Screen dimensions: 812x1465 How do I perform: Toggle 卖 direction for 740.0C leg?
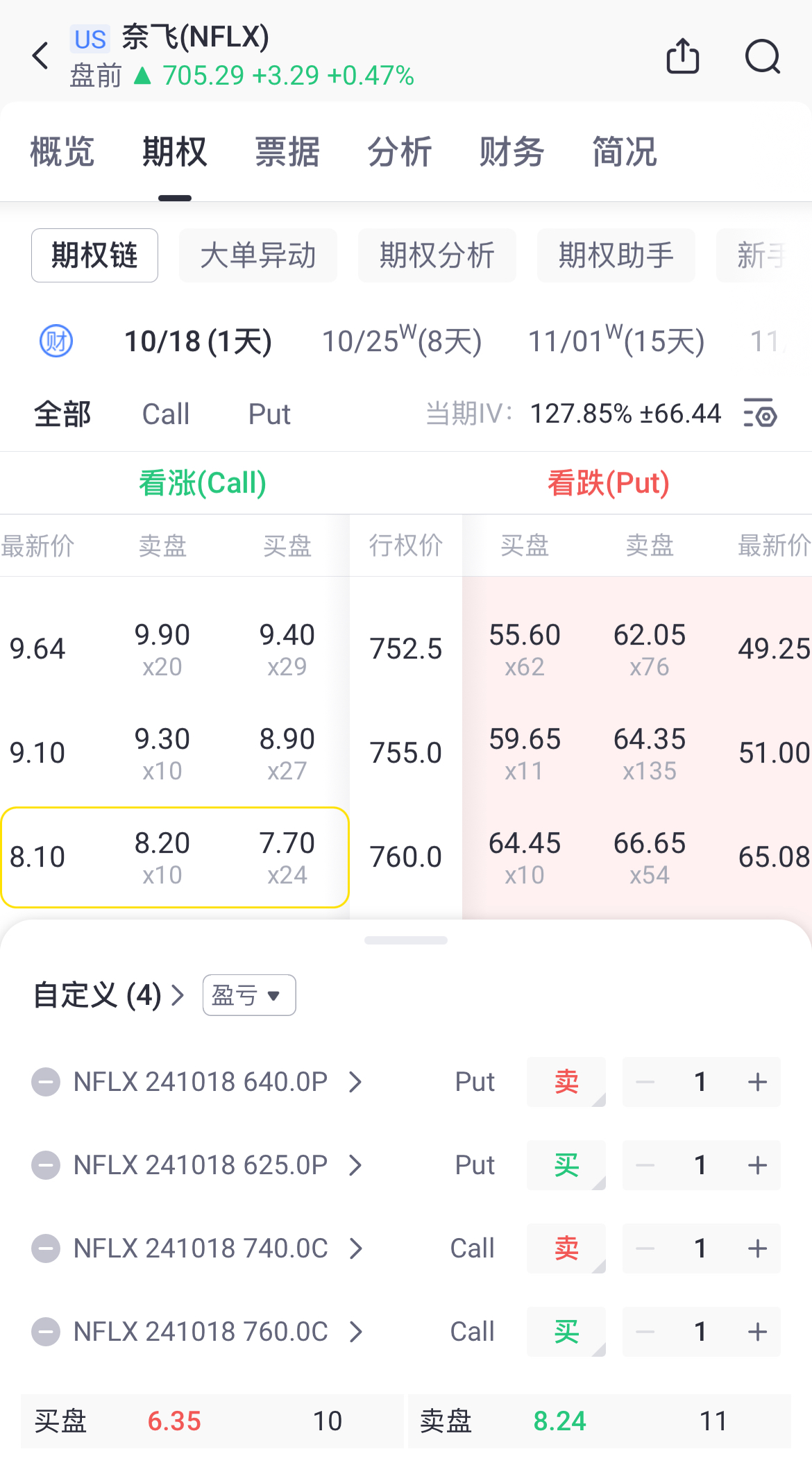(x=566, y=1248)
